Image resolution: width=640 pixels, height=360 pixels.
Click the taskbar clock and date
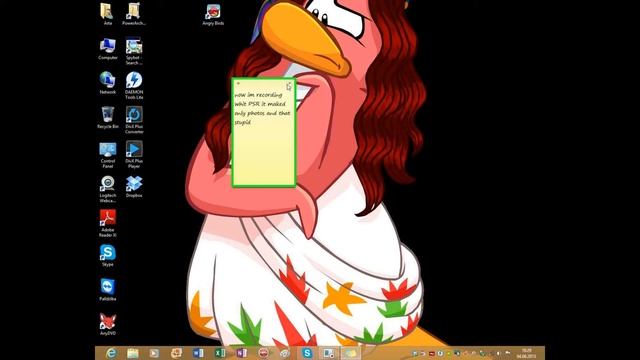(526, 353)
